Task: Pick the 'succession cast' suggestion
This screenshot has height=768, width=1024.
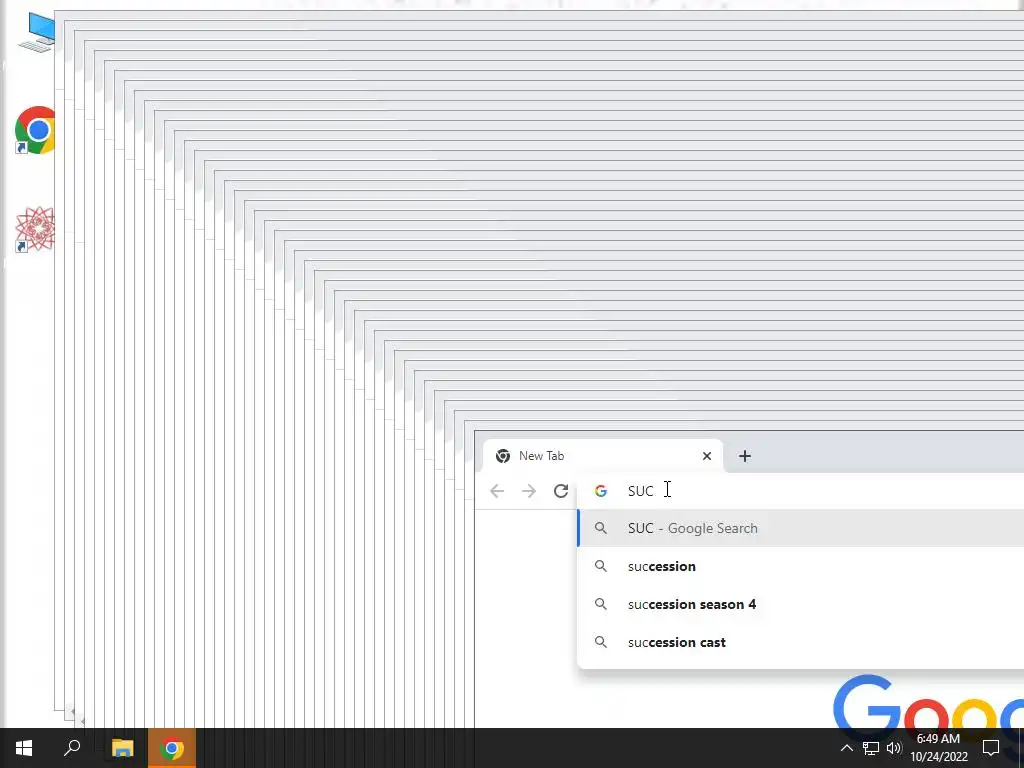Action: tap(801, 642)
